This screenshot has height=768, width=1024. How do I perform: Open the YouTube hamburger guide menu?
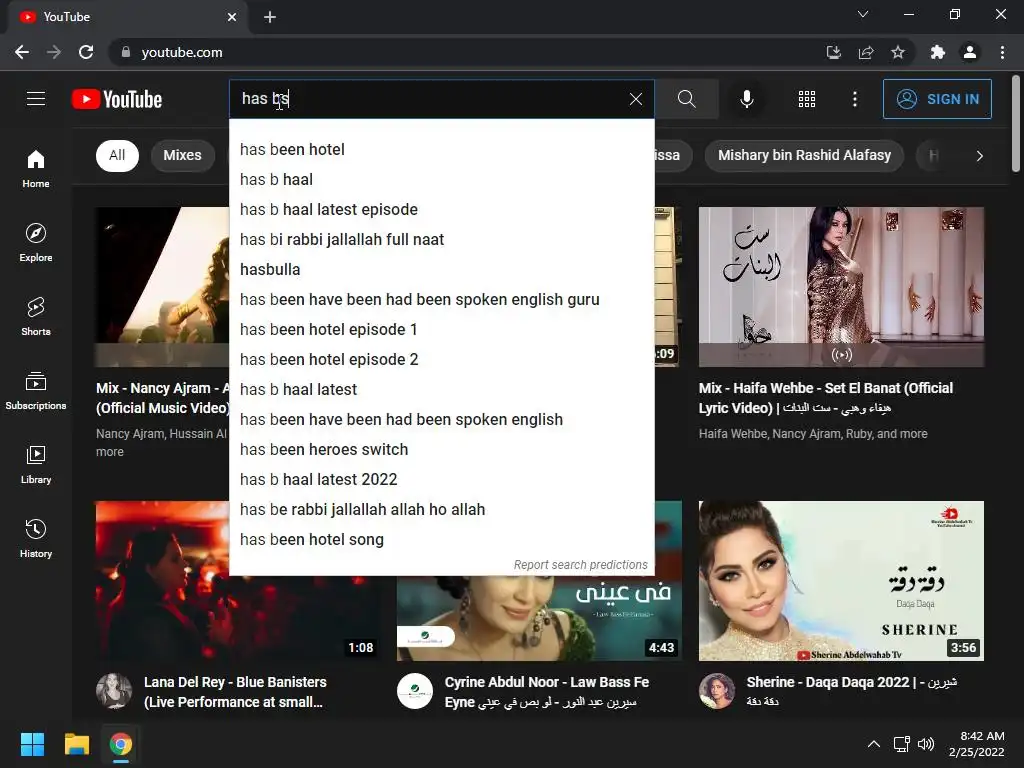click(x=36, y=99)
